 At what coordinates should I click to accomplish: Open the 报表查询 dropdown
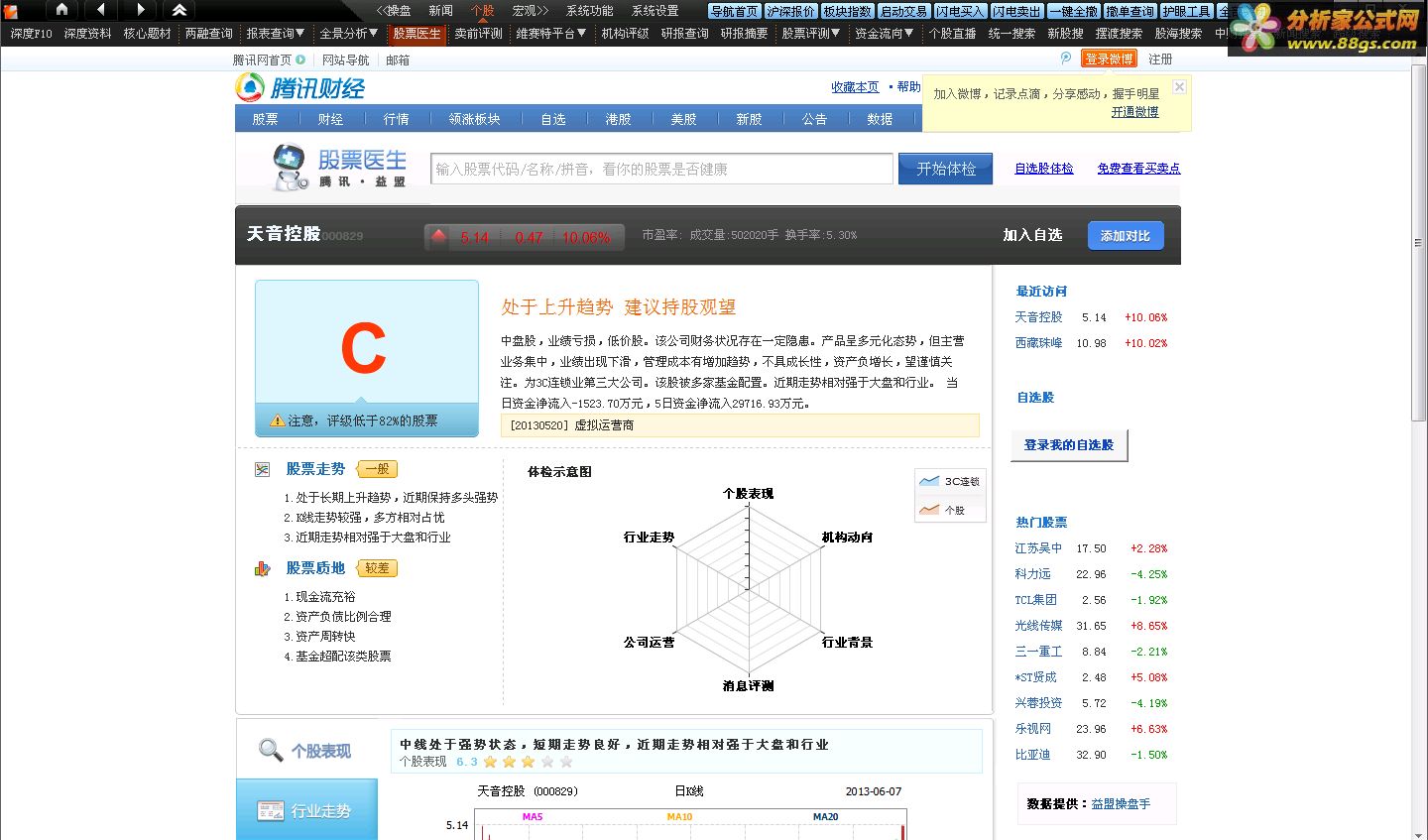[276, 33]
